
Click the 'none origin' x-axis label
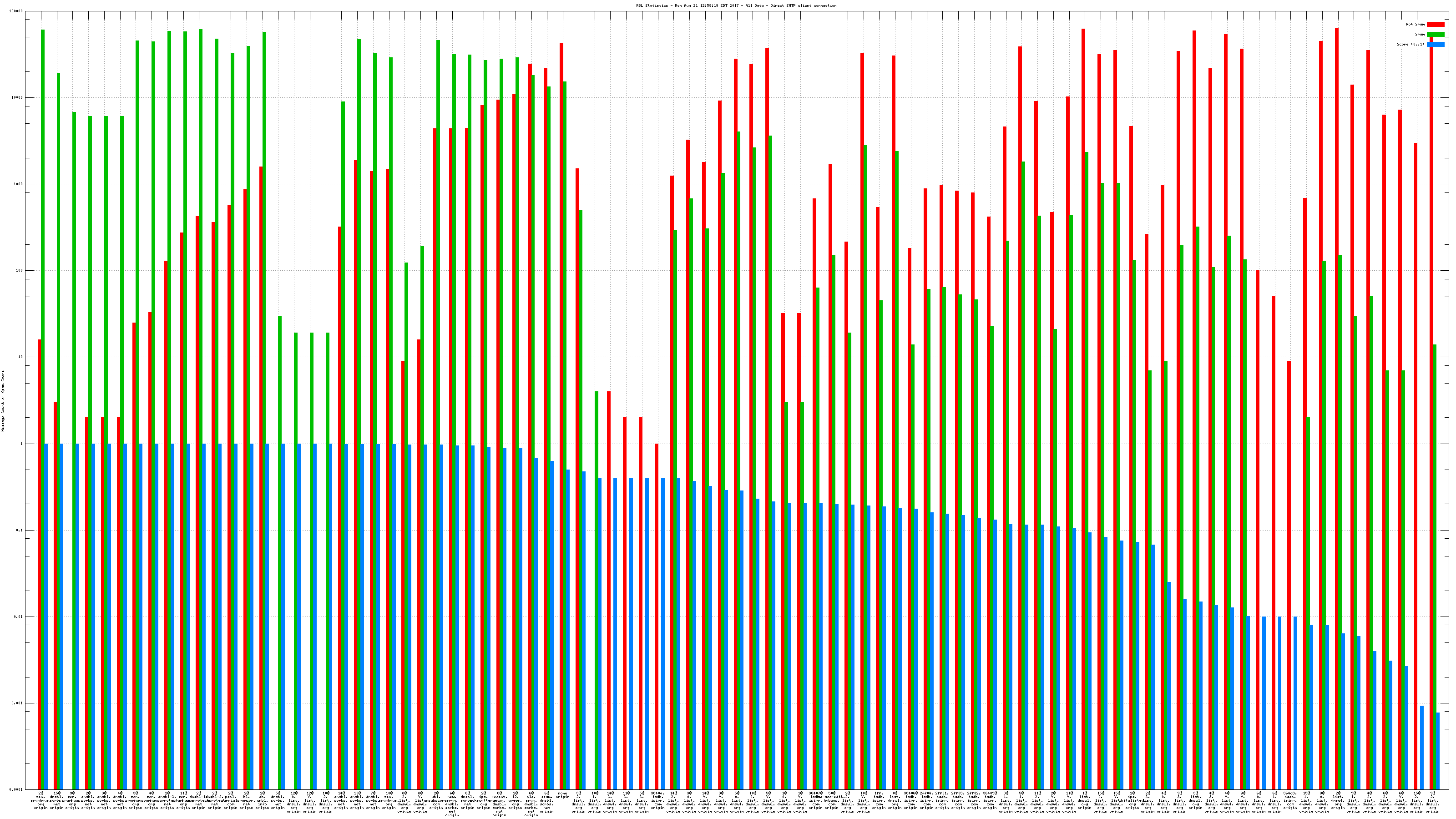pyautogui.click(x=562, y=795)
